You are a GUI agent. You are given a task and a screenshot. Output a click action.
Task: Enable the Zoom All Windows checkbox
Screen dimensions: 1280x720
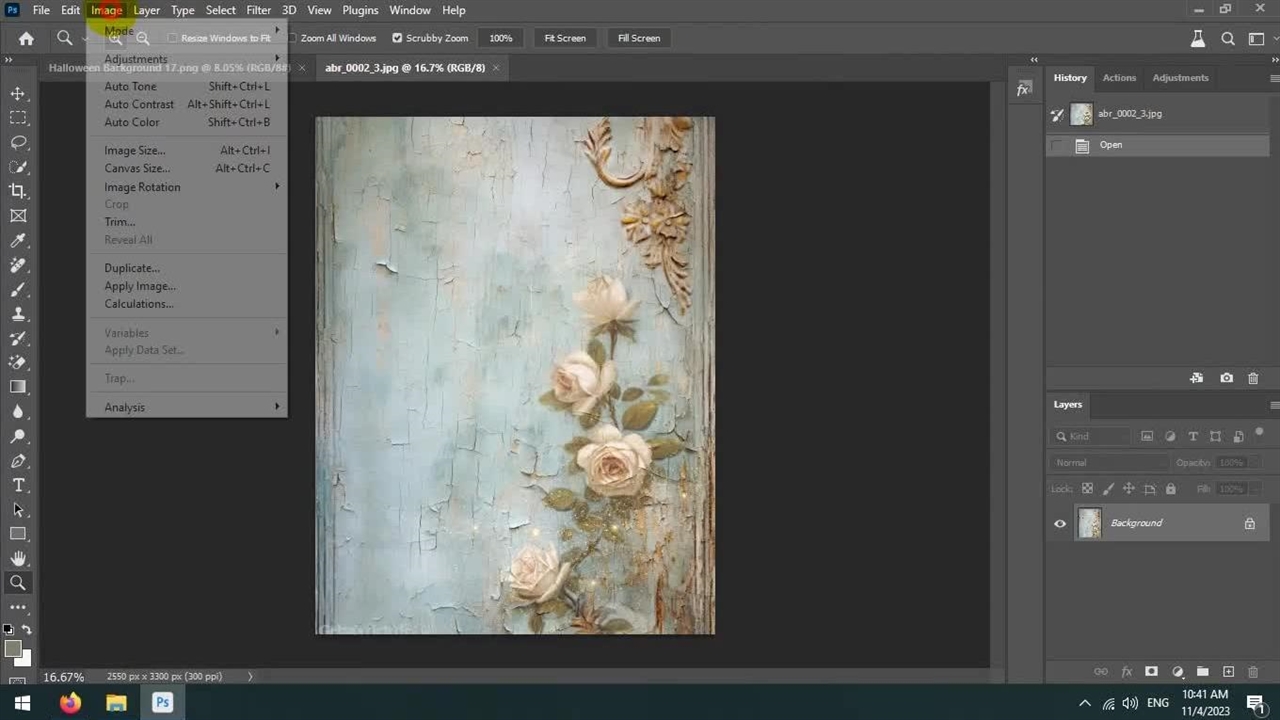click(x=292, y=38)
